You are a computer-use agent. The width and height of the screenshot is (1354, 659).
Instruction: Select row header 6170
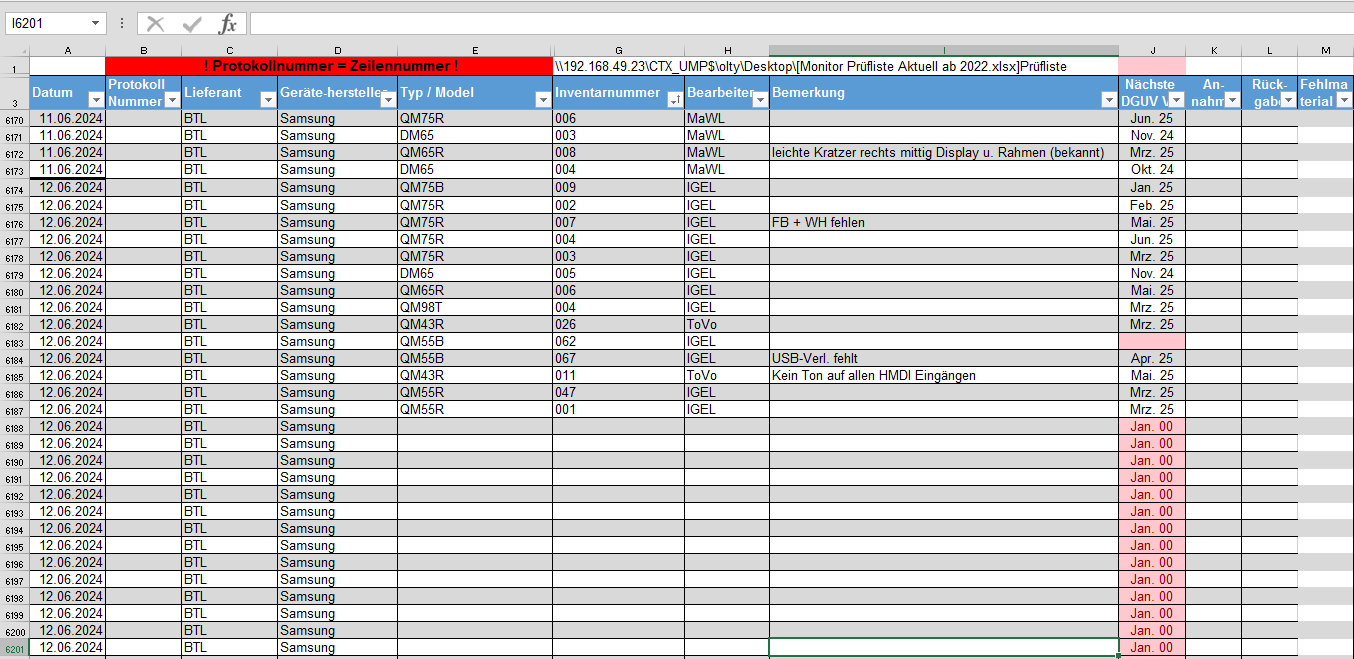click(14, 119)
